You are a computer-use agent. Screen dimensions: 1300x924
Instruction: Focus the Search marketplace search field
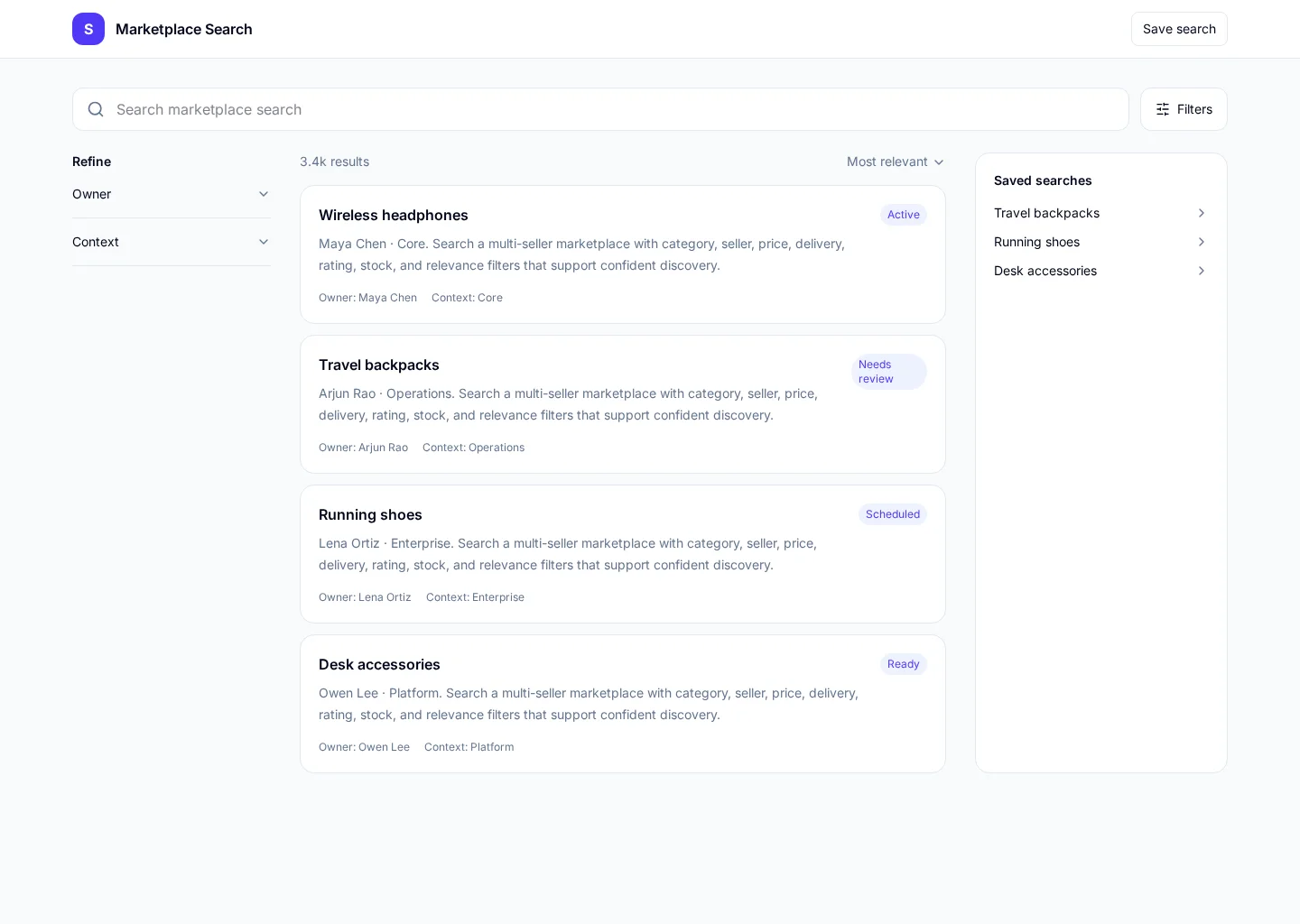coord(600,109)
